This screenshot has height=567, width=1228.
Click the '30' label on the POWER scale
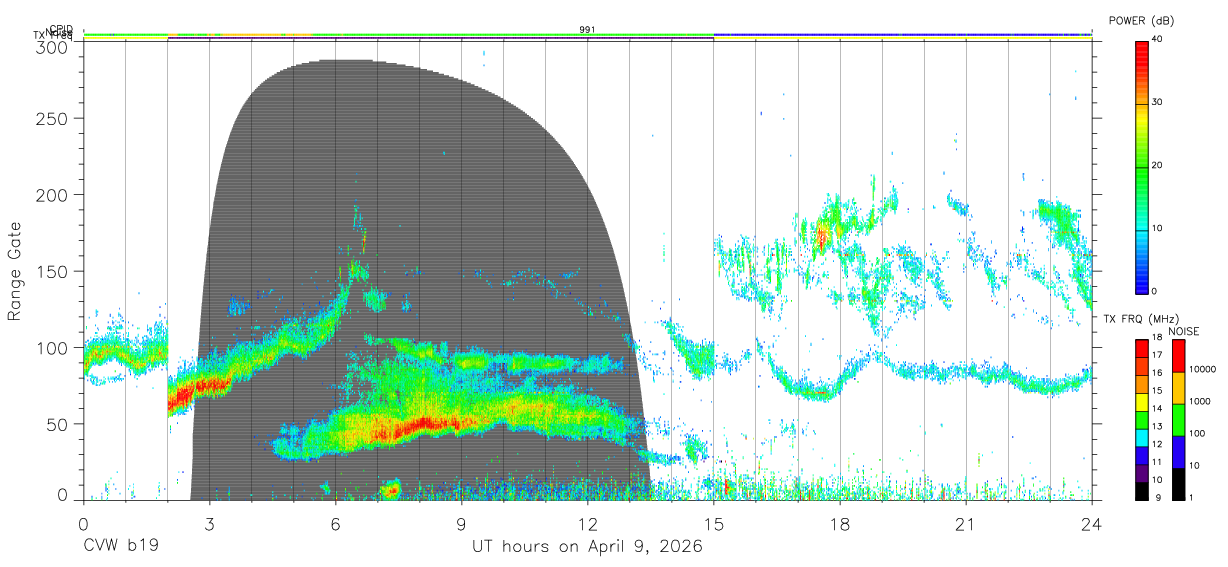[x=1159, y=101]
